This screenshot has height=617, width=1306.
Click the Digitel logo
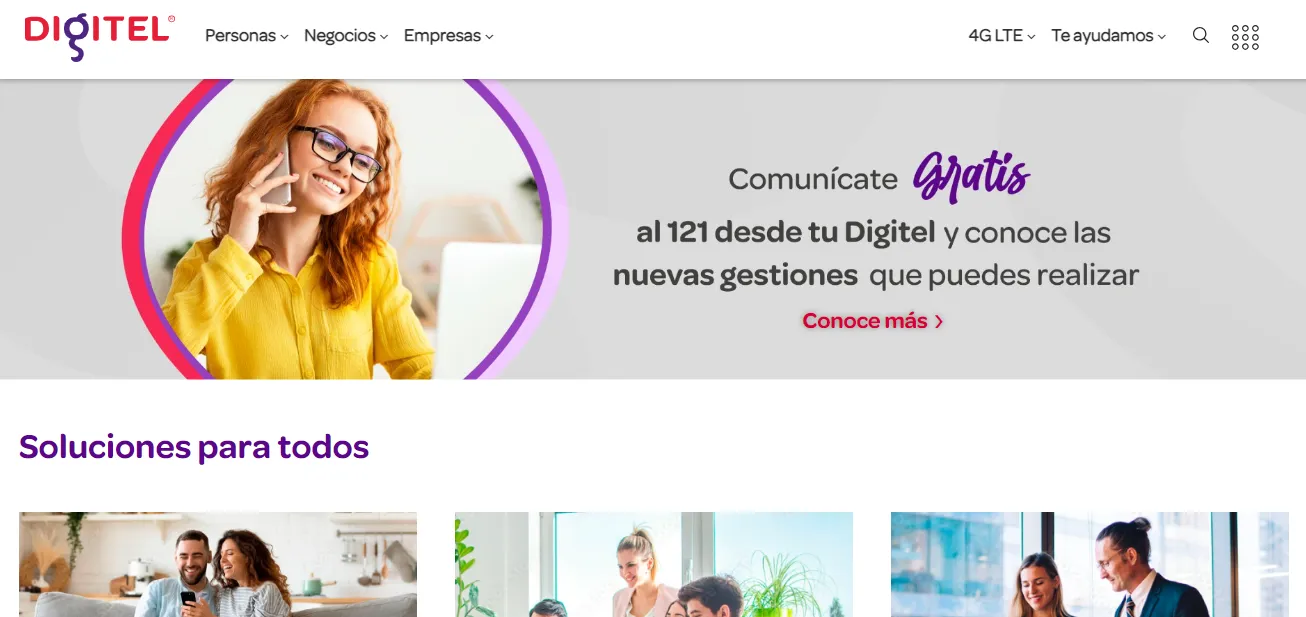[99, 36]
